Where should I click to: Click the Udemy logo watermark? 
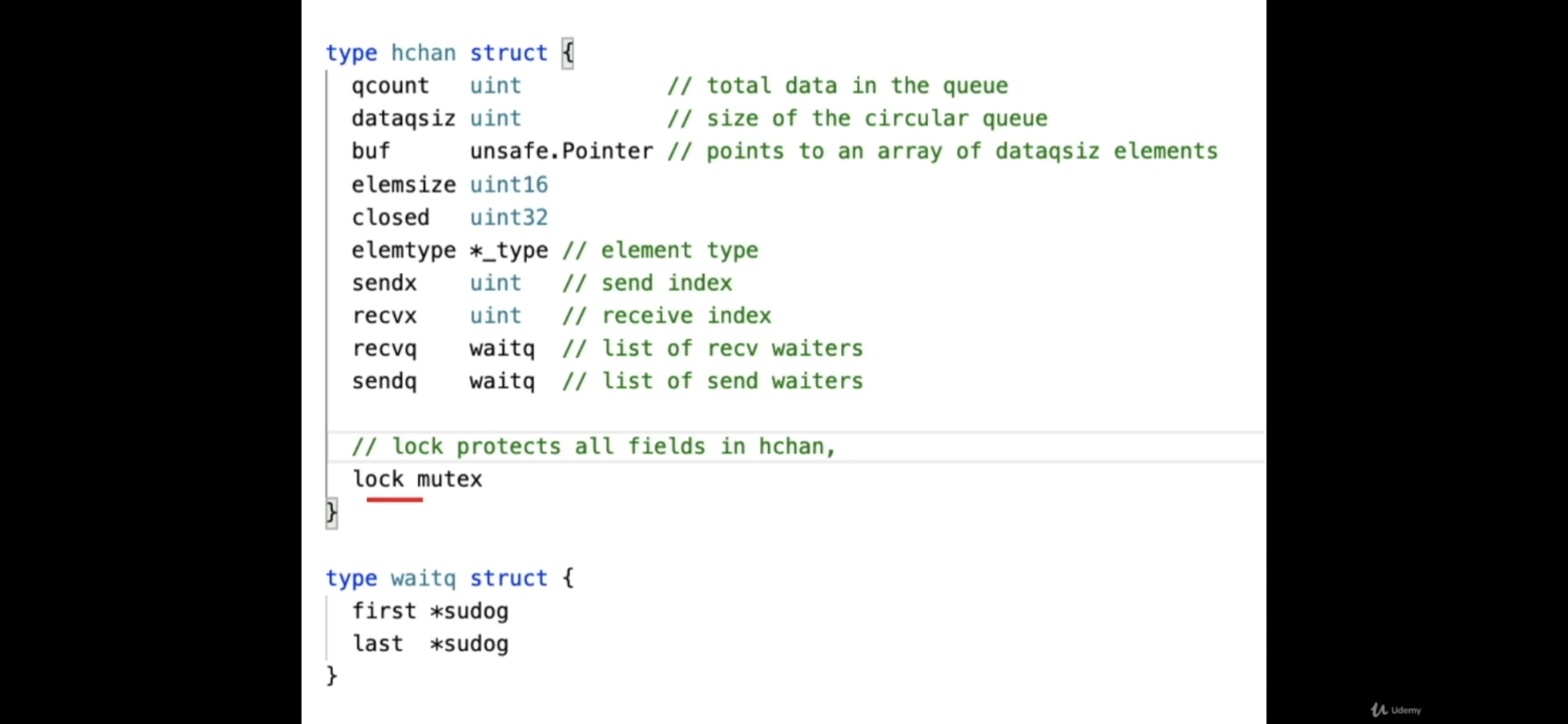pyautogui.click(x=1396, y=710)
